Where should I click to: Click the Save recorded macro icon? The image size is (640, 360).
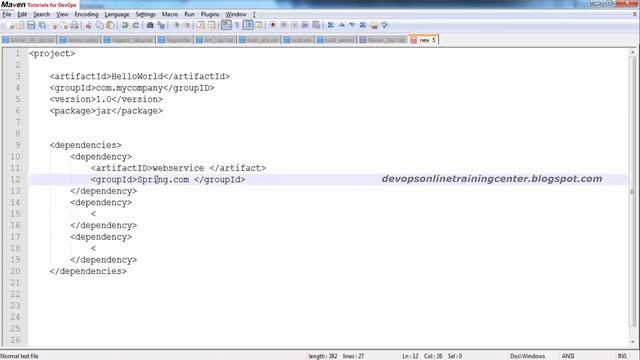pos(316,25)
